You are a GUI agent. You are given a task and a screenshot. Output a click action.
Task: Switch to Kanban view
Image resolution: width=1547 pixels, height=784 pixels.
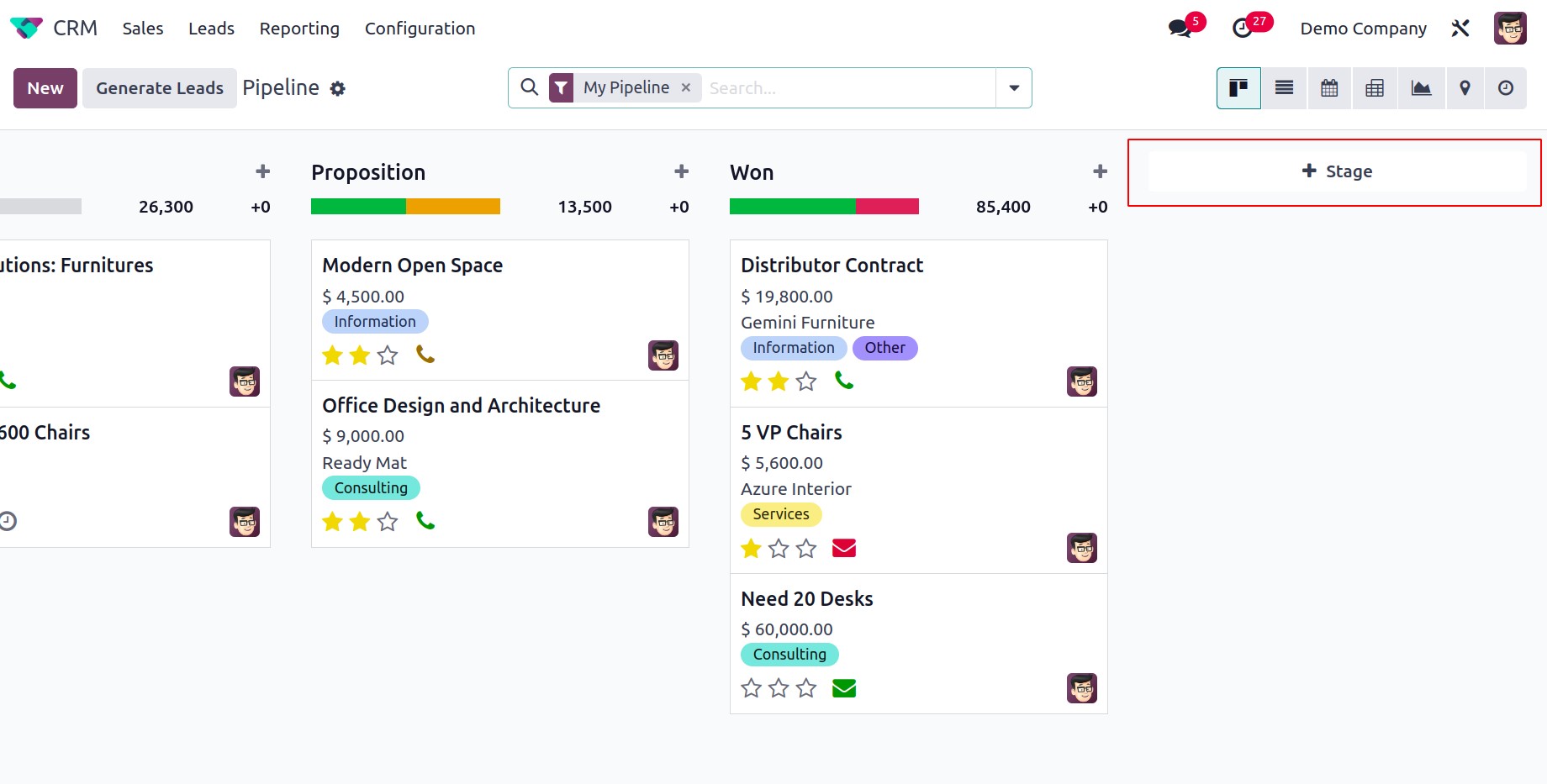(x=1238, y=88)
